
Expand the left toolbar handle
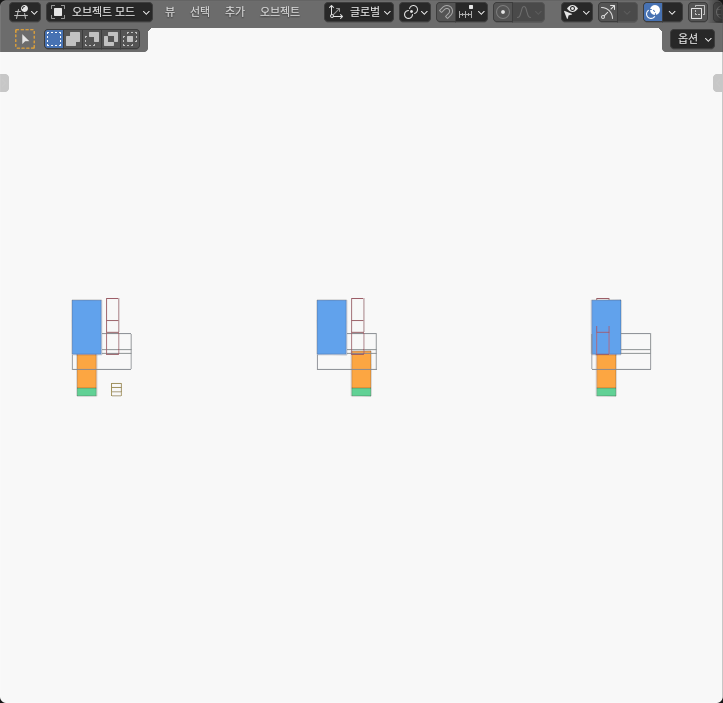tap(4, 83)
